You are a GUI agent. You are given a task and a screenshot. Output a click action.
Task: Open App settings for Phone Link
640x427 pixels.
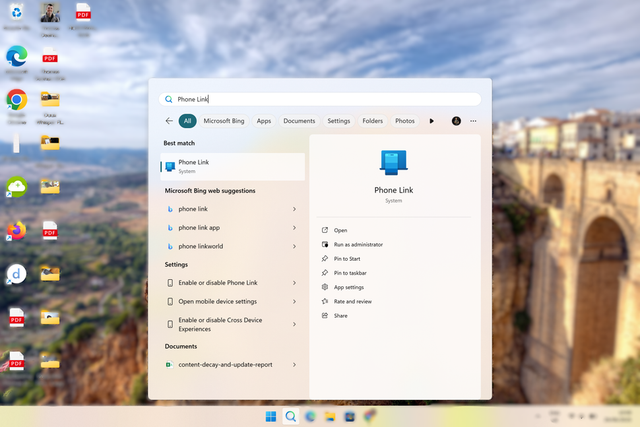pyautogui.click(x=349, y=287)
